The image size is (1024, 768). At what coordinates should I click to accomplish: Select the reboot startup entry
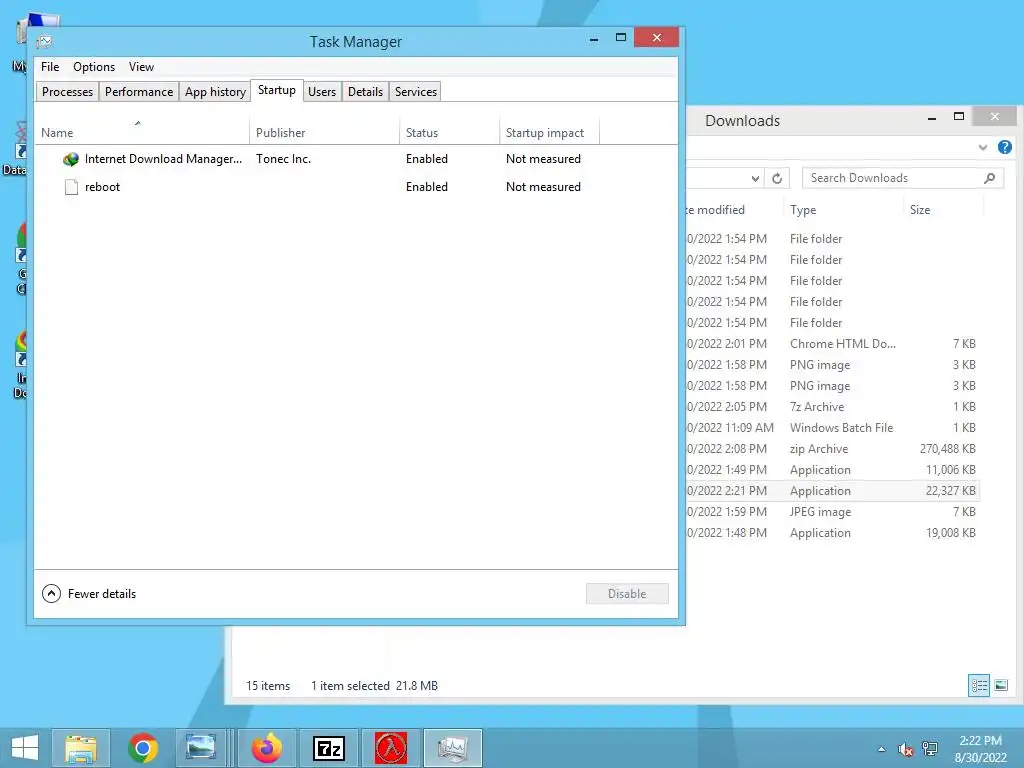click(356, 187)
